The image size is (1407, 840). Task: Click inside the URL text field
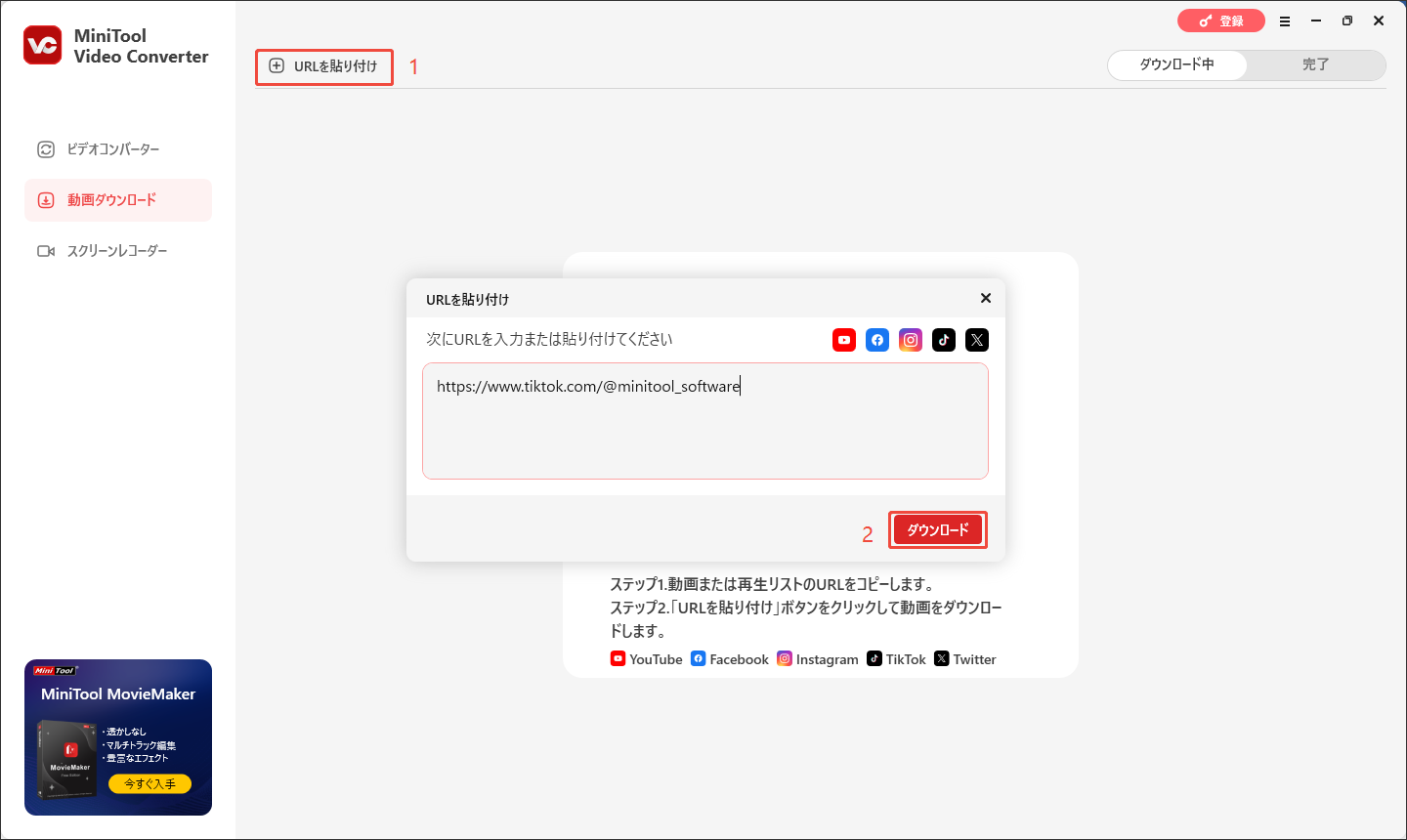(x=705, y=421)
